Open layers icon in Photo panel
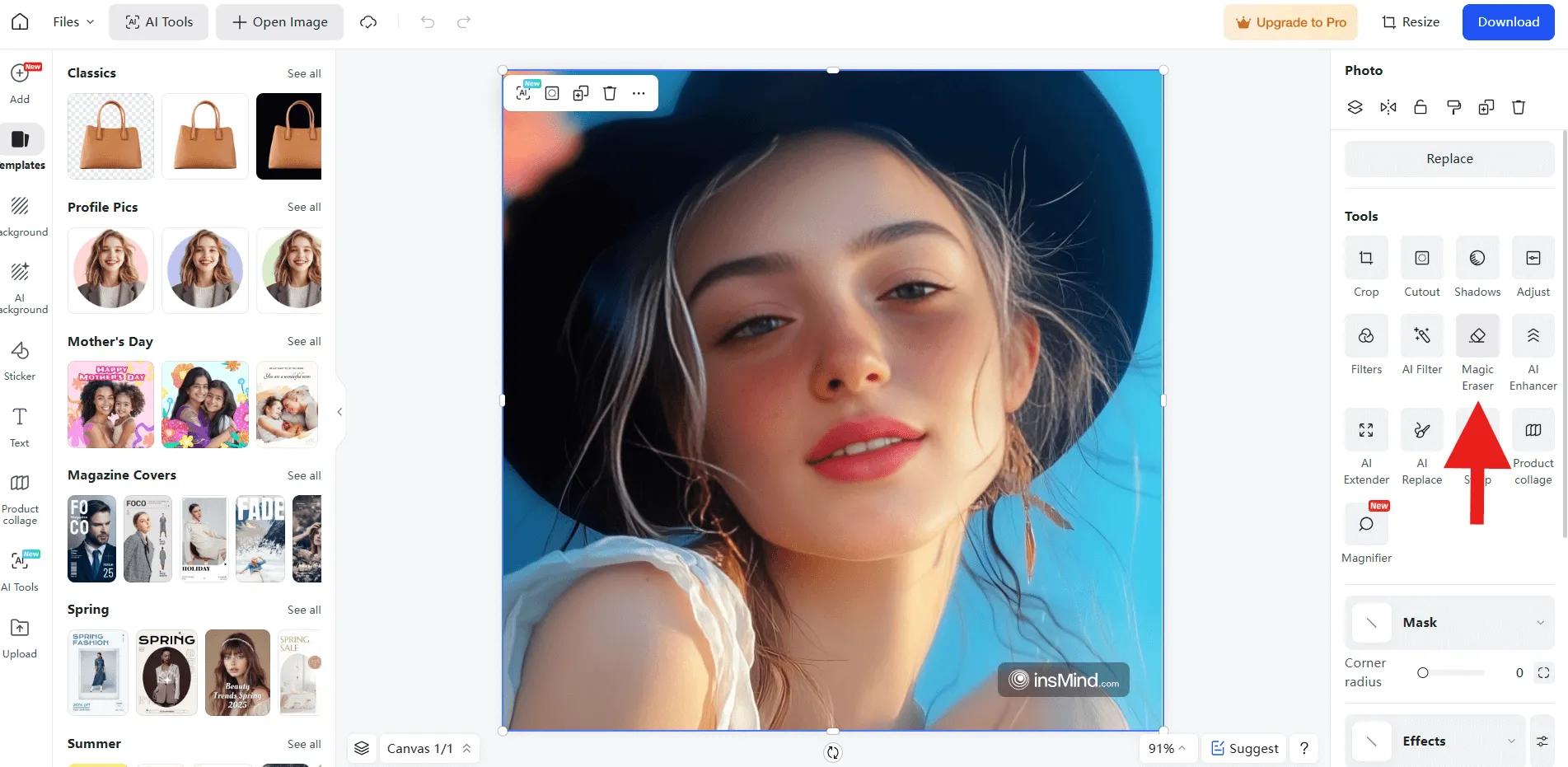The image size is (1568, 767). pyautogui.click(x=1355, y=107)
